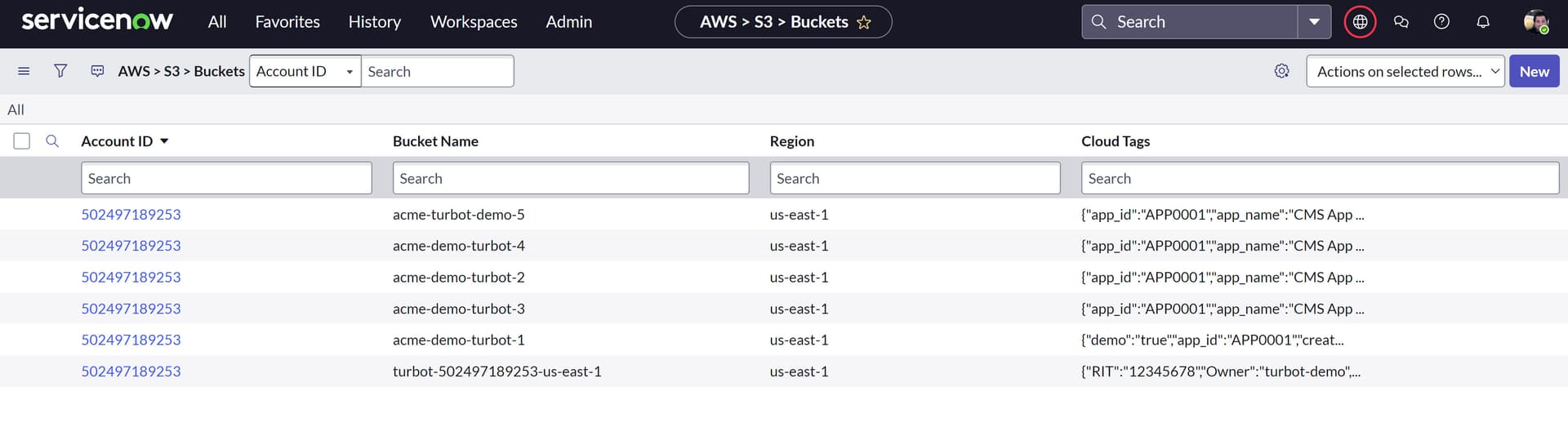Click the acme-demo-turbot-3 bucket name cell
The width and height of the screenshot is (1568, 445).
tap(458, 309)
